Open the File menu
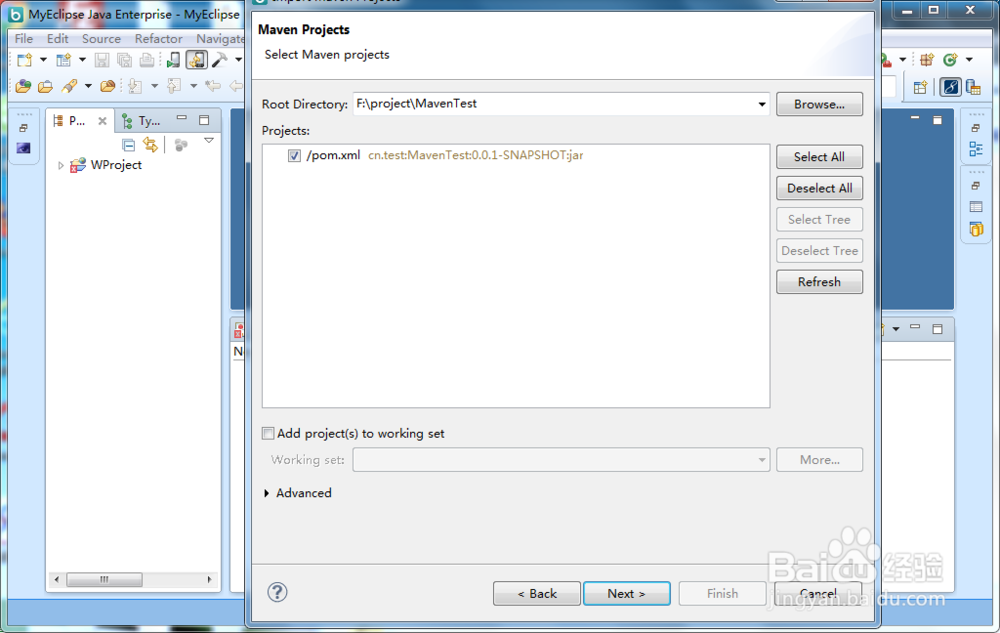The image size is (1000, 633). [x=24, y=39]
